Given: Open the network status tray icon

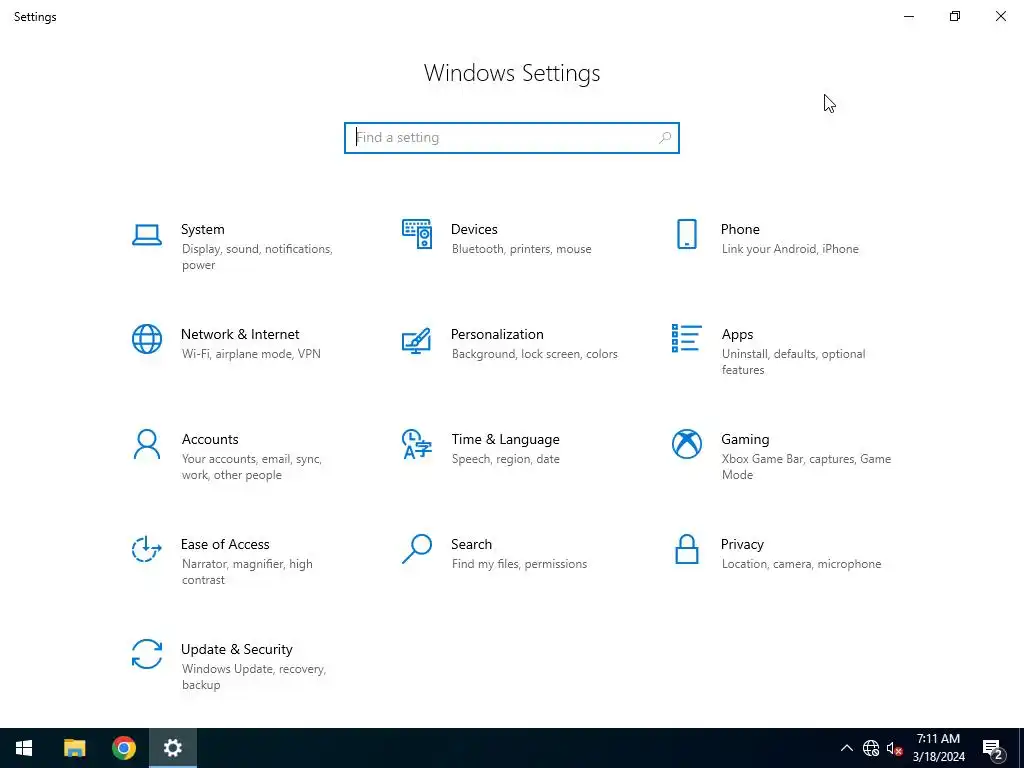Looking at the screenshot, I should pyautogui.click(x=871, y=748).
